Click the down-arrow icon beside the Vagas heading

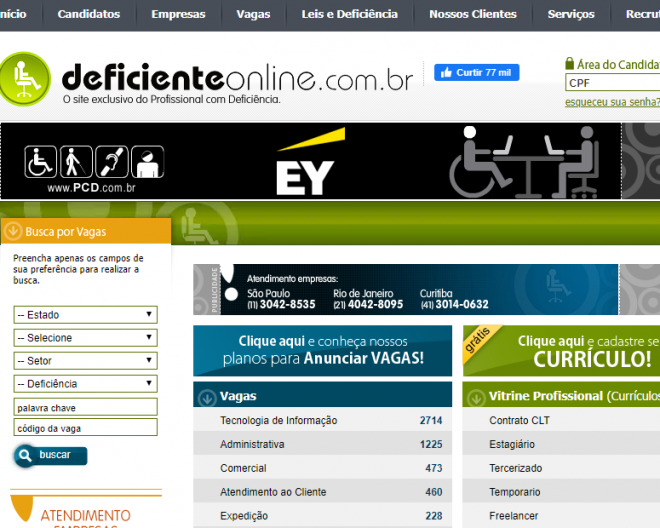click(207, 397)
